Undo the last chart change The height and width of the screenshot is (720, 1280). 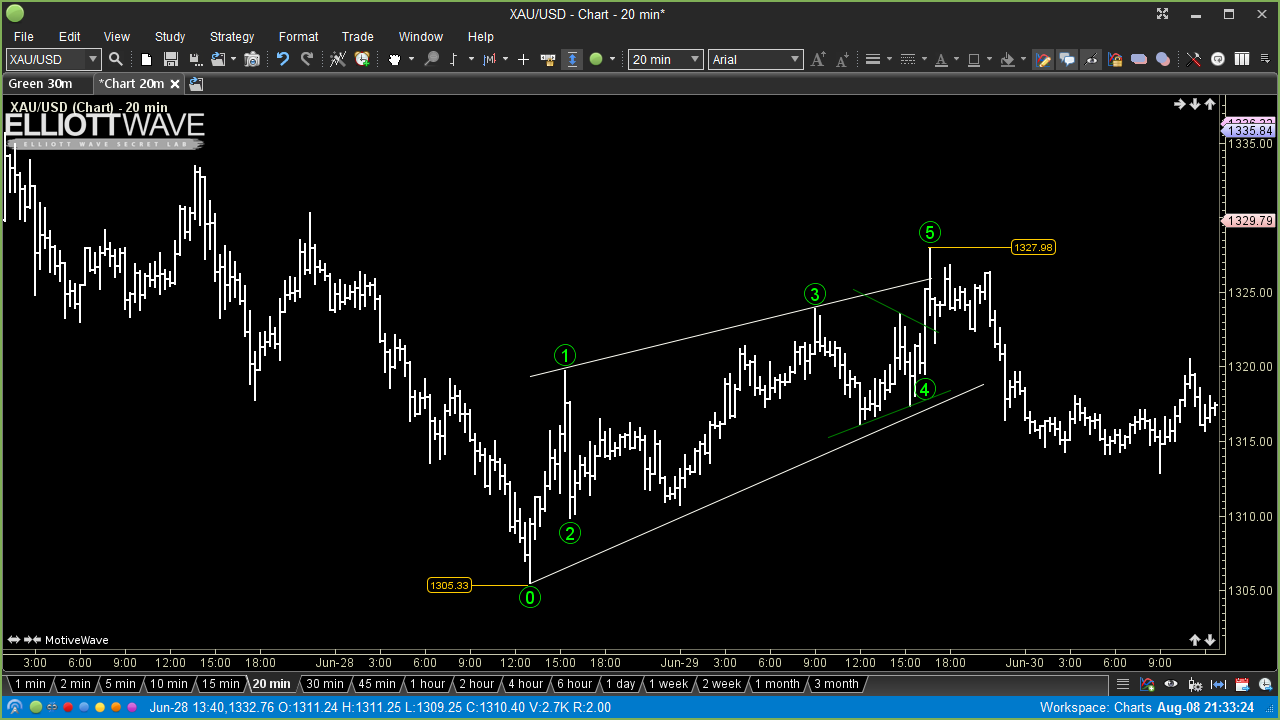[283, 59]
